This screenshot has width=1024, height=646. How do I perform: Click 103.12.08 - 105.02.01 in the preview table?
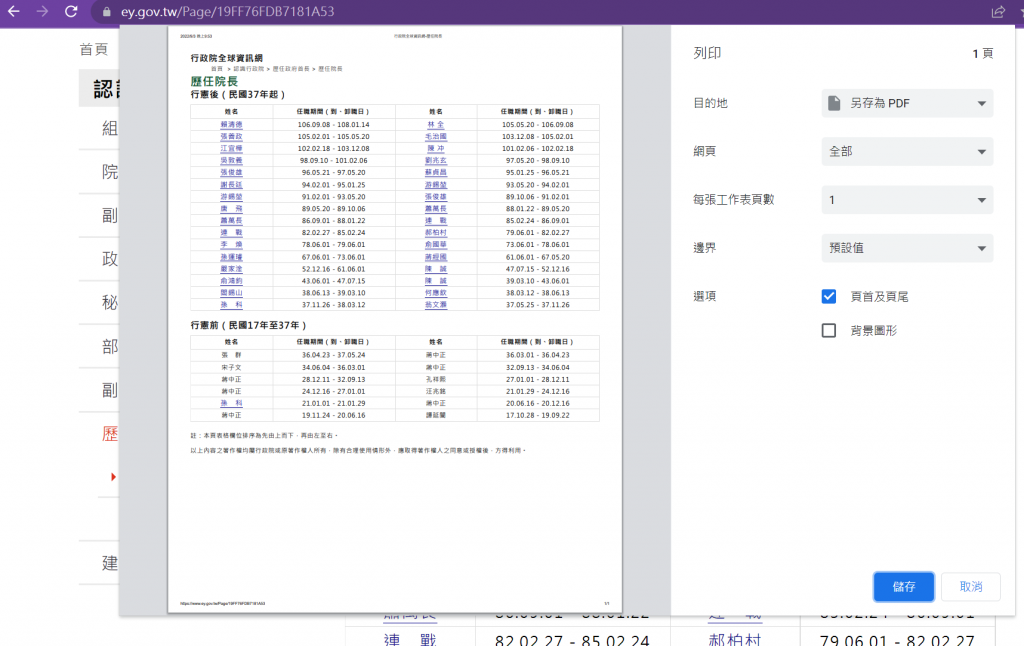tap(537, 137)
